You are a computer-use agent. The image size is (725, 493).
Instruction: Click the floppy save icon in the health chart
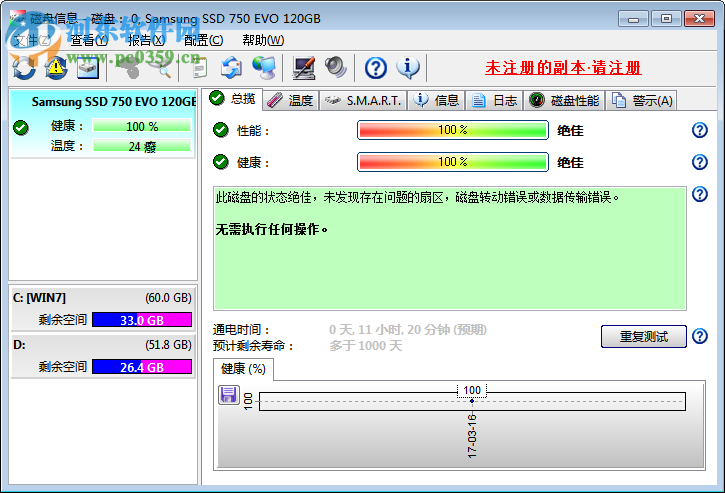pos(229,395)
